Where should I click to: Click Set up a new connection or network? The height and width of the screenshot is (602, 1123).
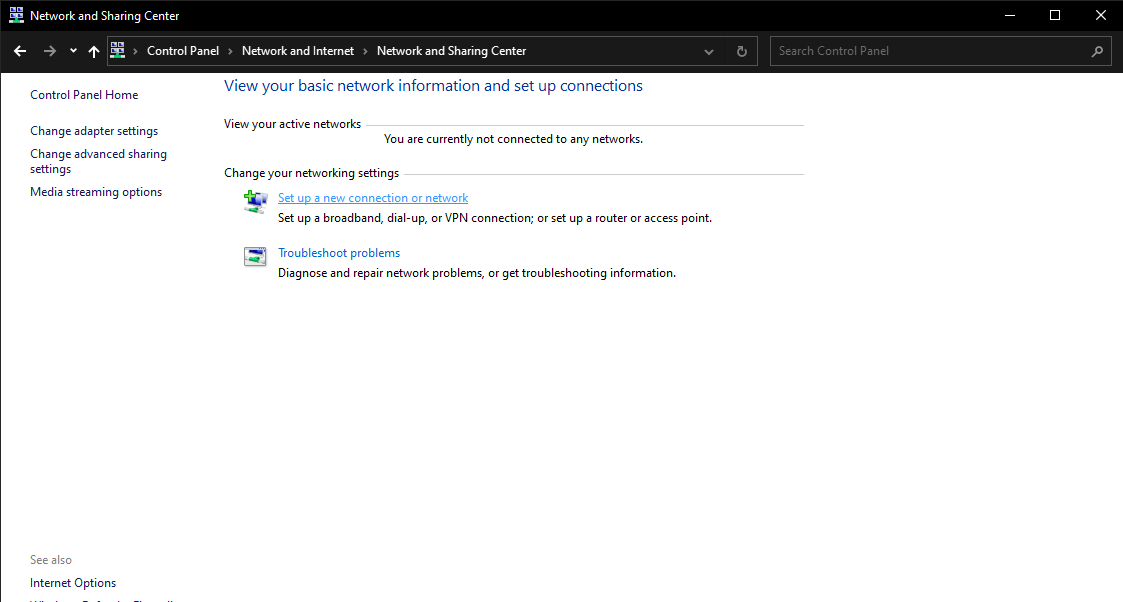(372, 198)
